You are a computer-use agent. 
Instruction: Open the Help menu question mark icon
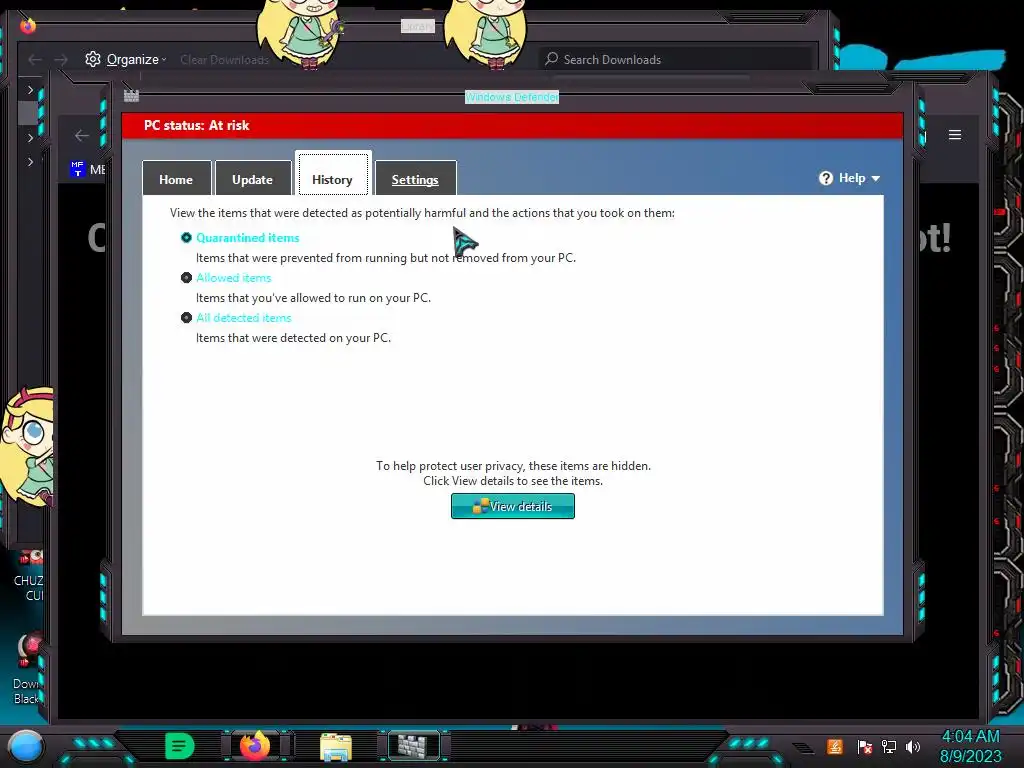(x=826, y=178)
